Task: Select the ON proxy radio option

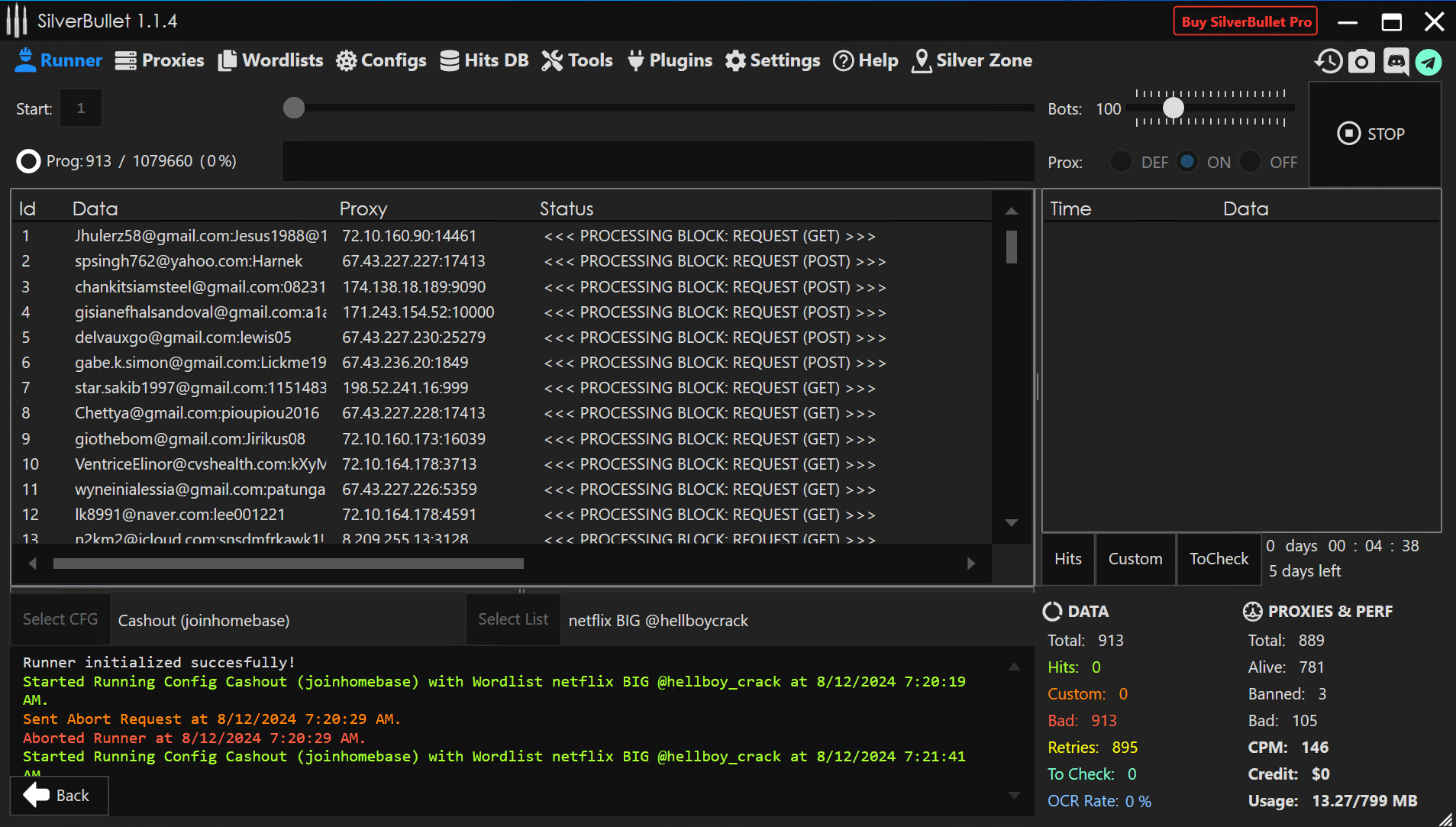Action: (1187, 162)
